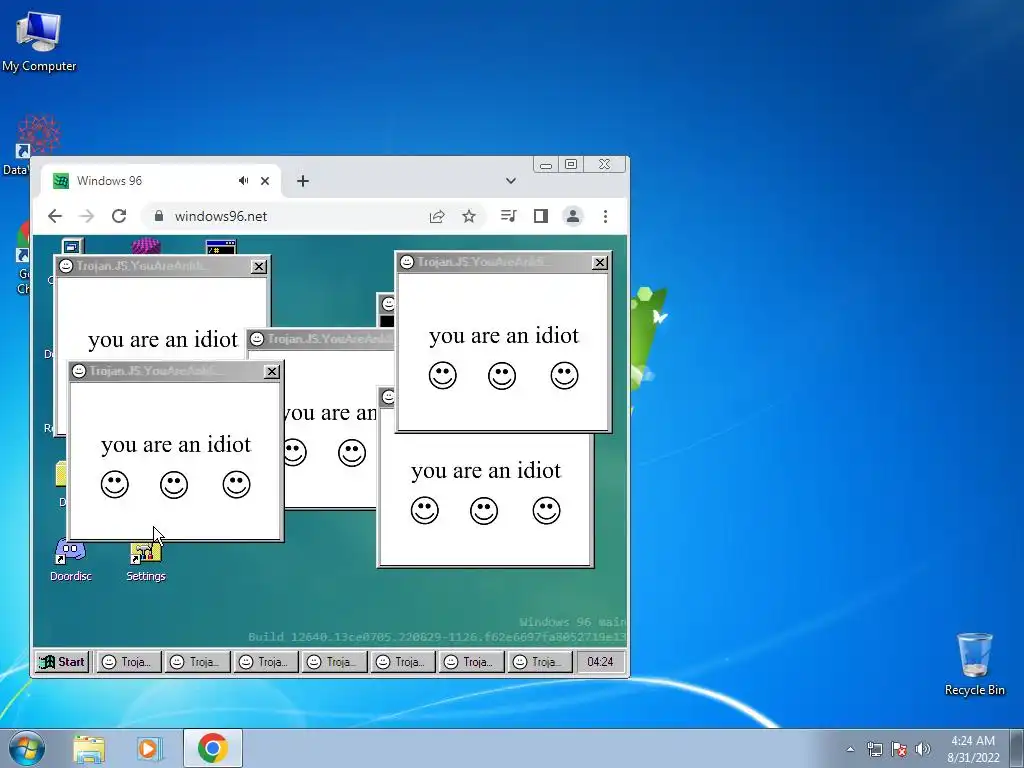Toggle the Chrome side panel icon
Viewport: 1024px width, 768px height.
tap(541, 216)
